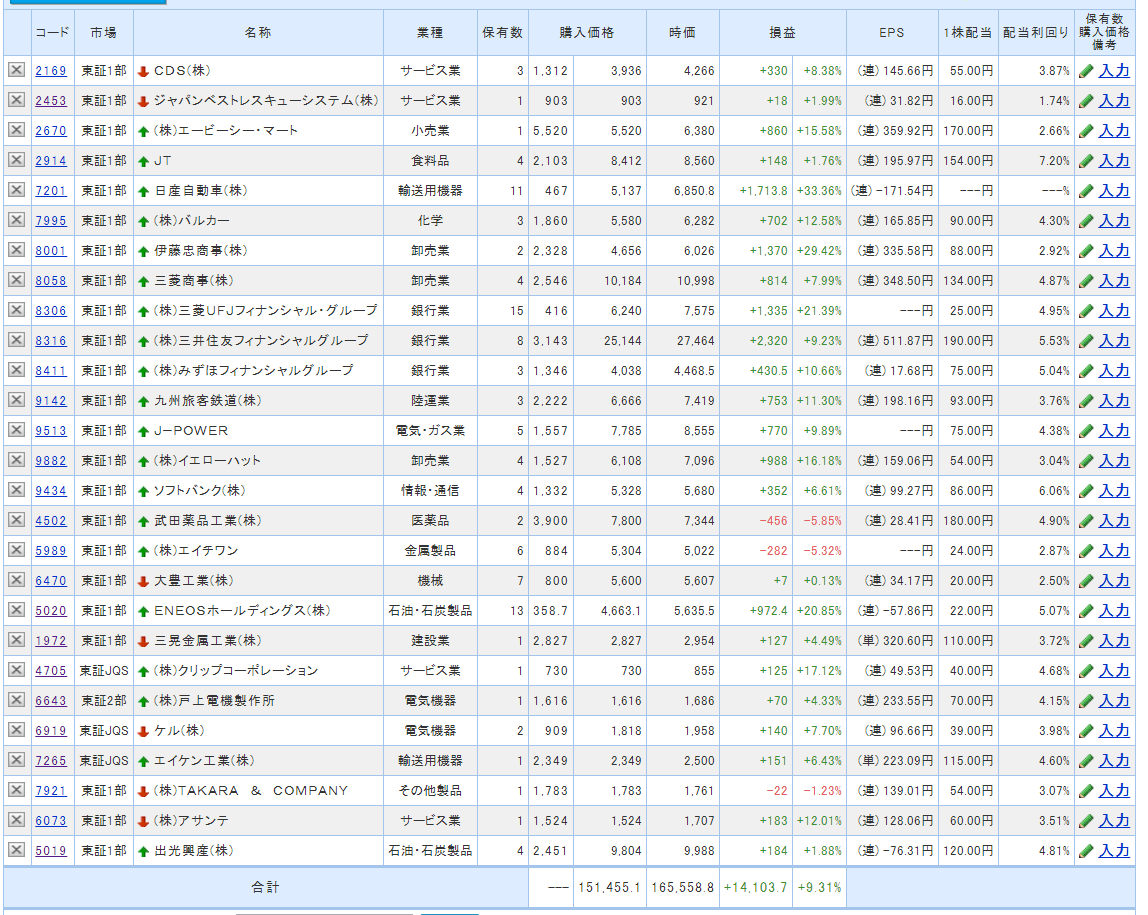Delete the CDS(株) row with X icon
The height and width of the screenshot is (915, 1148).
coord(16,70)
